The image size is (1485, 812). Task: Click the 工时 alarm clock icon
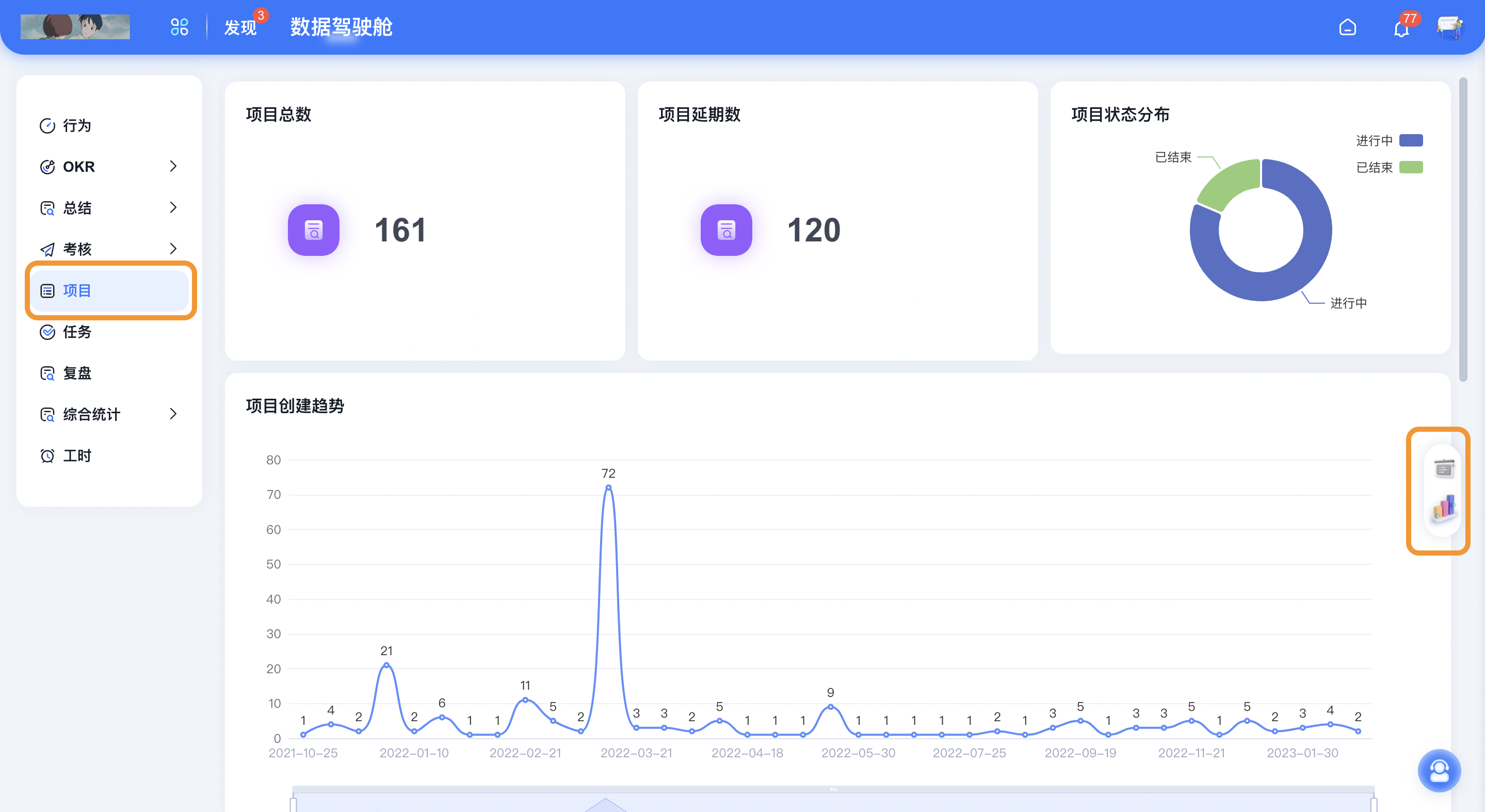pos(47,456)
